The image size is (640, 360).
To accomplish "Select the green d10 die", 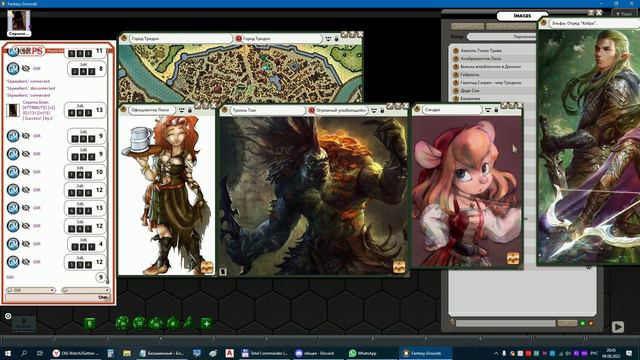I will click(x=156, y=323).
